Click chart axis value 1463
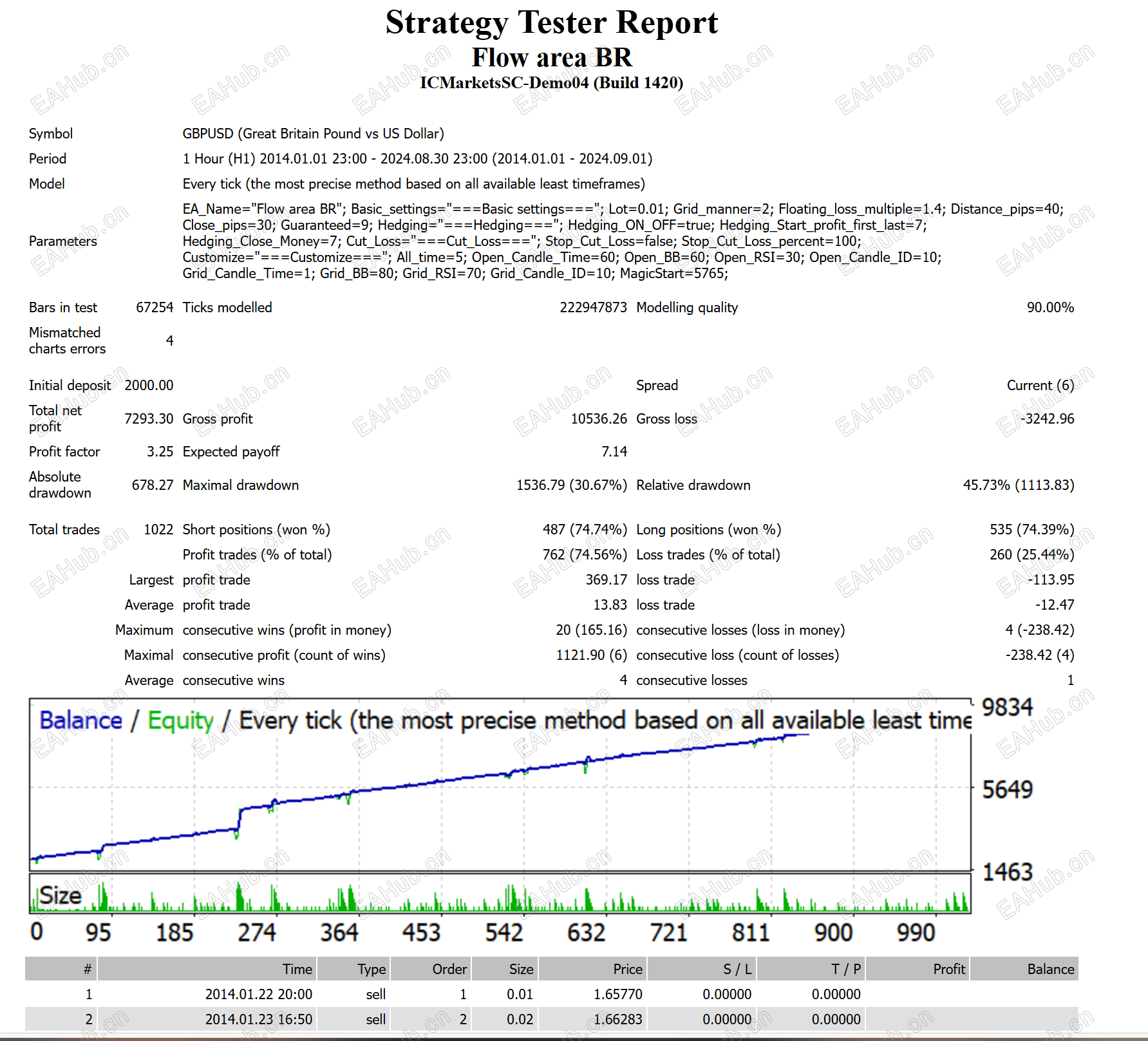1148x1041 pixels. tap(1007, 872)
